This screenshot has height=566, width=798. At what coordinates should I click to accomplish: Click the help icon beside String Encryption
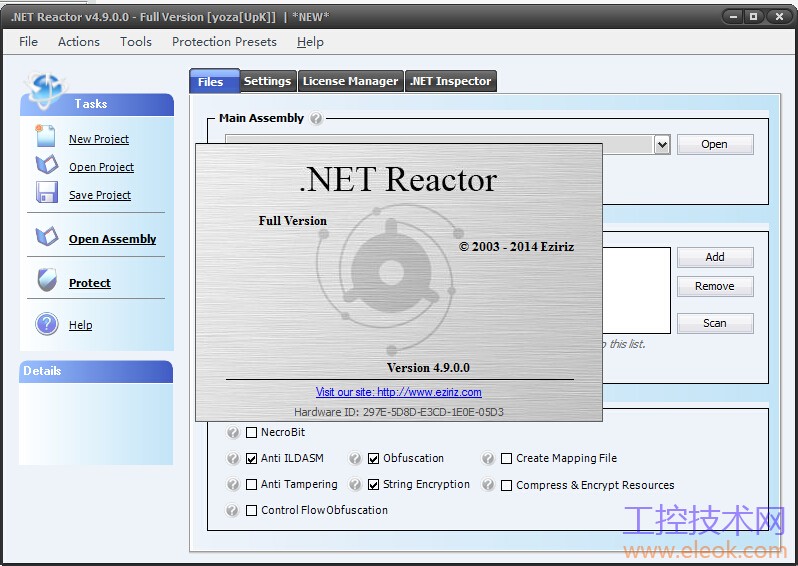(355, 484)
